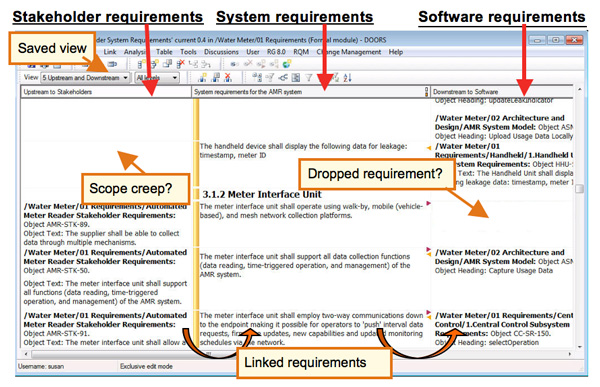Click the link arrows beside two-way communications requirement
Screen dimensions: 600x387
(429, 315)
